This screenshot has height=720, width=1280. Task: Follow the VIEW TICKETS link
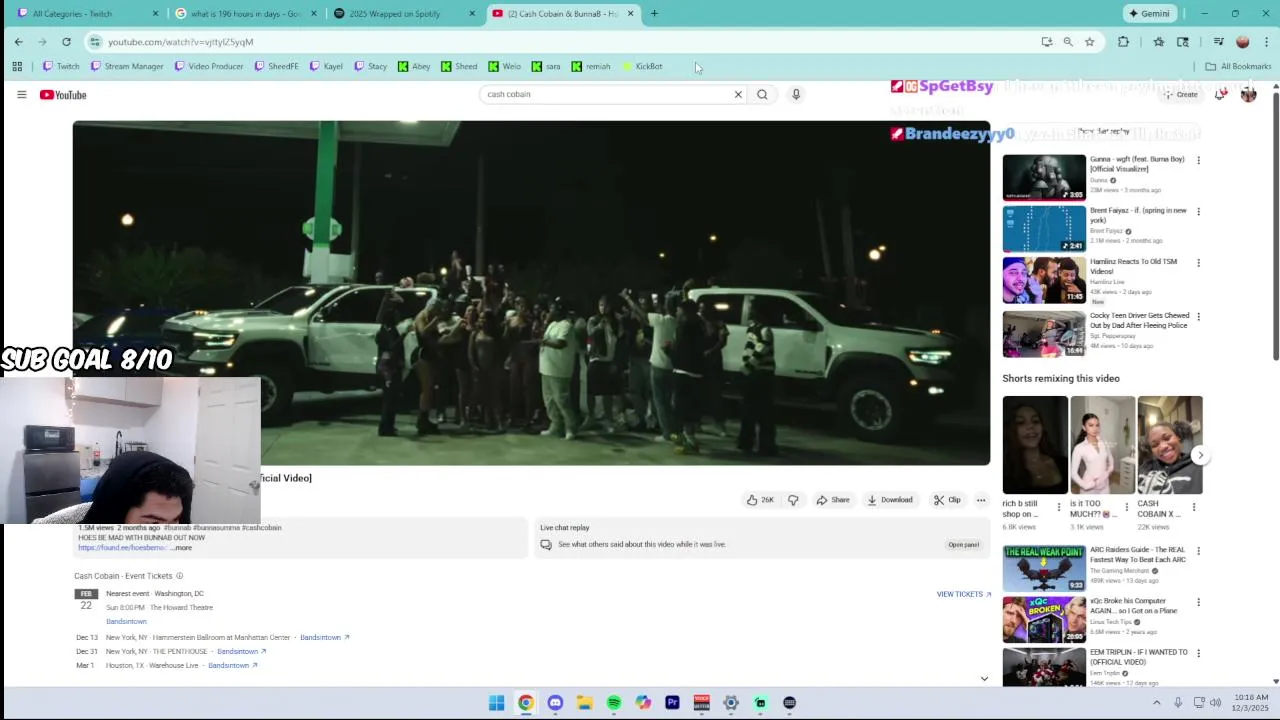click(x=964, y=594)
